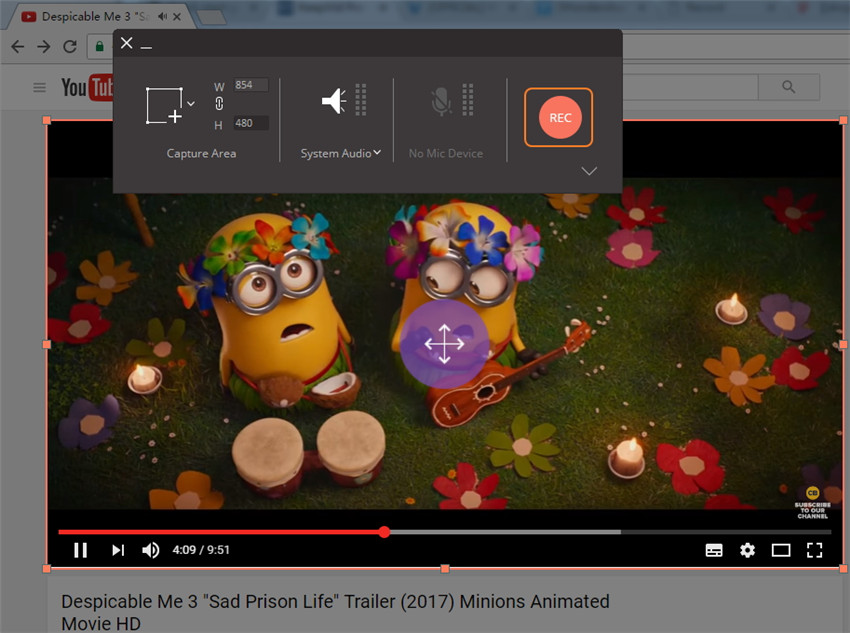The width and height of the screenshot is (850, 633).
Task: Click the 4:09 / 9:51 time display
Action: pos(201,550)
